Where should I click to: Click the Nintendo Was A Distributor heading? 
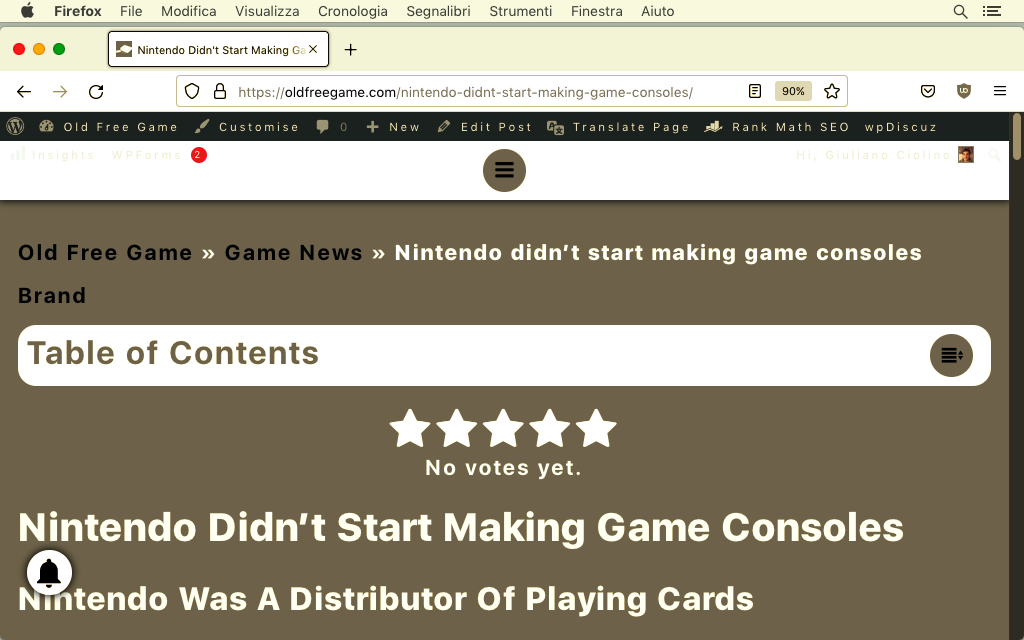(386, 599)
